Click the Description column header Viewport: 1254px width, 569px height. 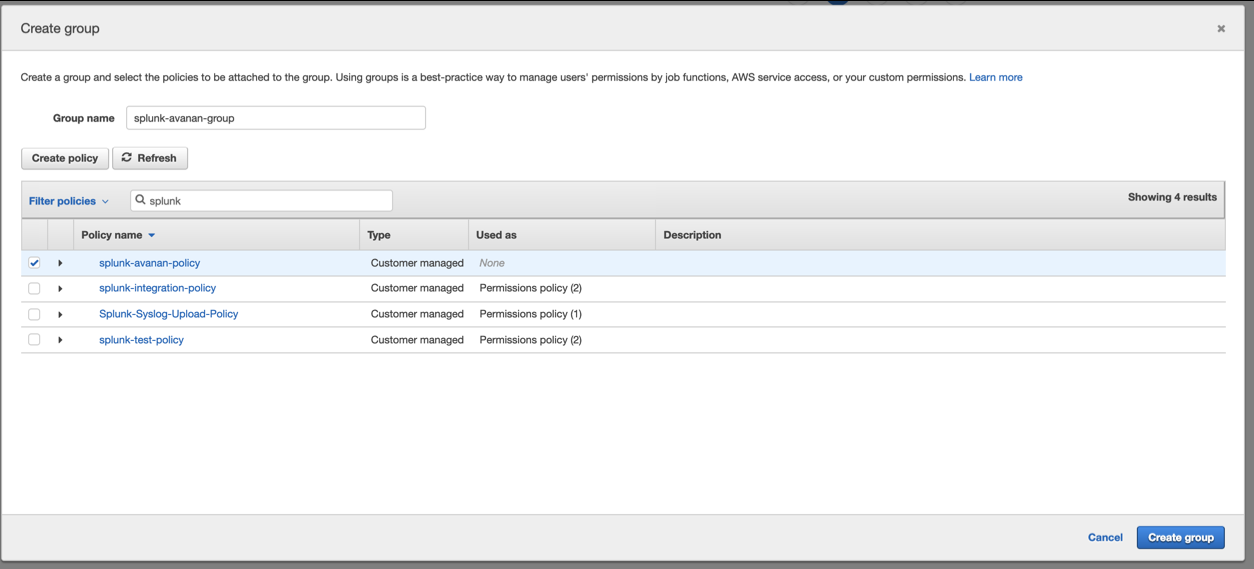[692, 235]
